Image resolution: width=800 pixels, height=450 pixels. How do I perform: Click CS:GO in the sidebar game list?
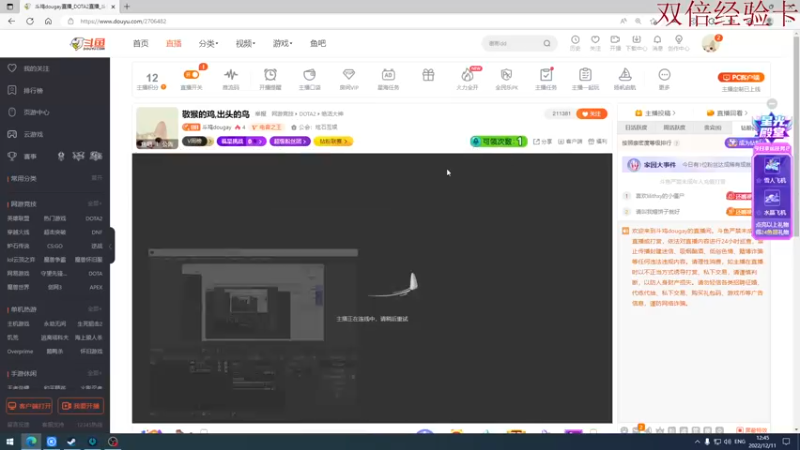[x=55, y=246]
